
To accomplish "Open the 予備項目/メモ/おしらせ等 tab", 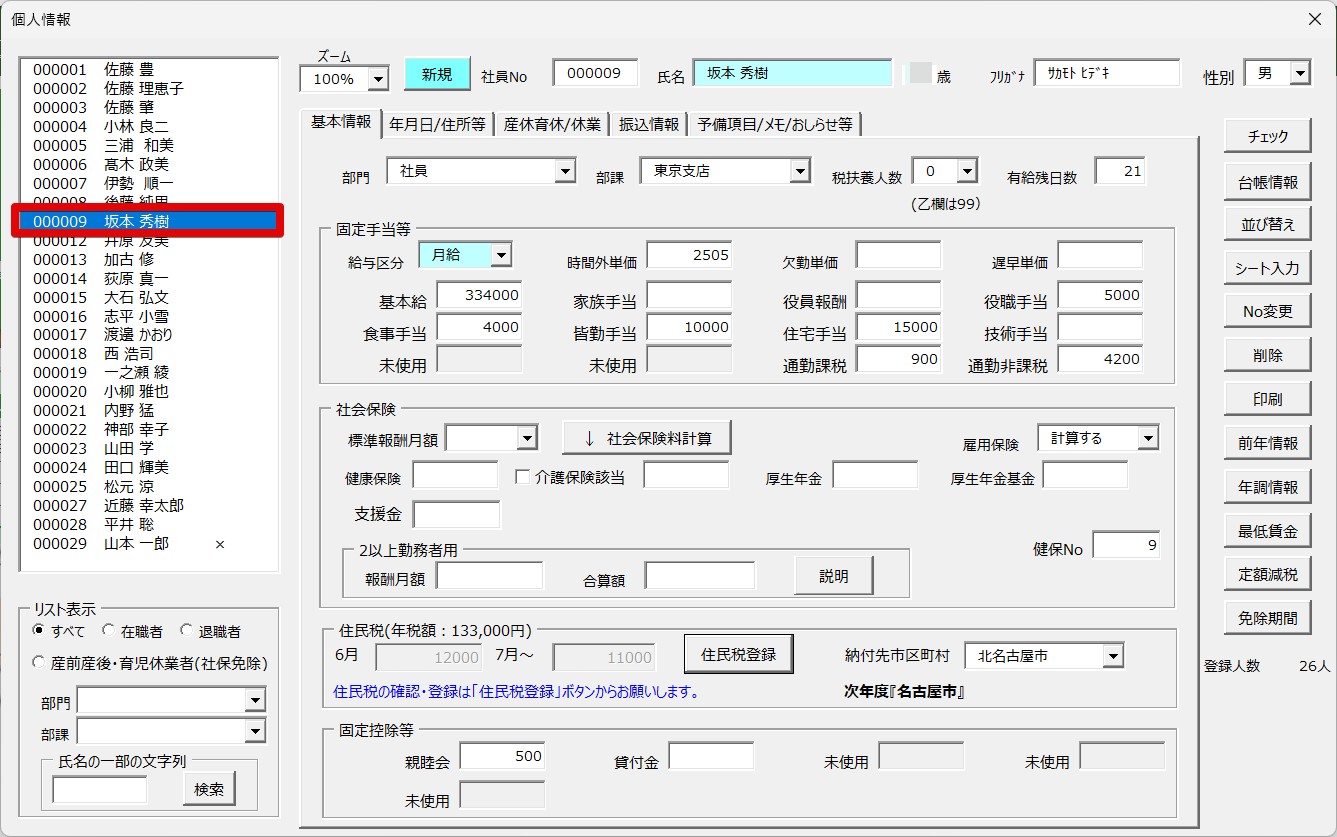I will pos(775,124).
